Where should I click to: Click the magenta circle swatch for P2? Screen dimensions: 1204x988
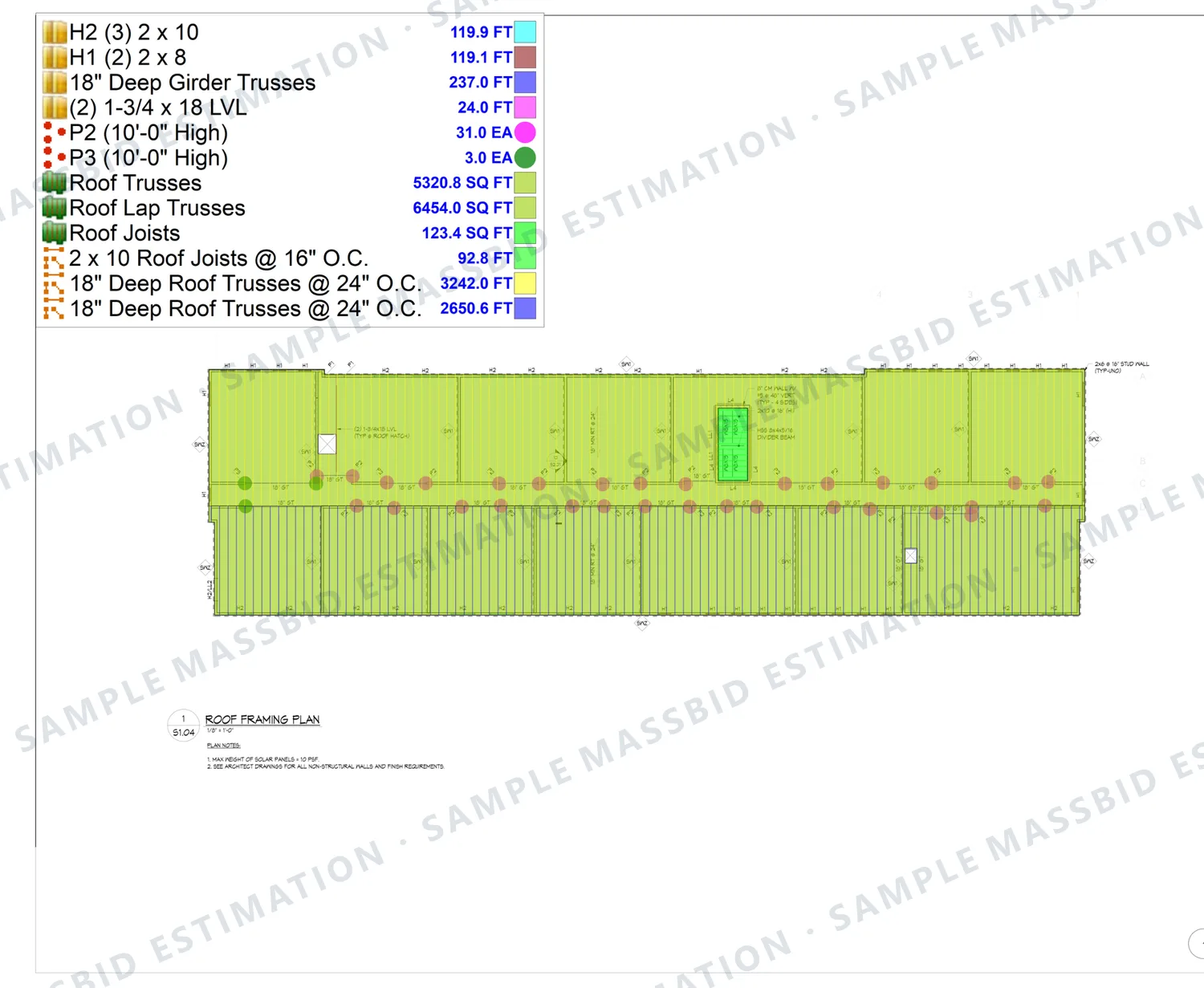point(525,132)
